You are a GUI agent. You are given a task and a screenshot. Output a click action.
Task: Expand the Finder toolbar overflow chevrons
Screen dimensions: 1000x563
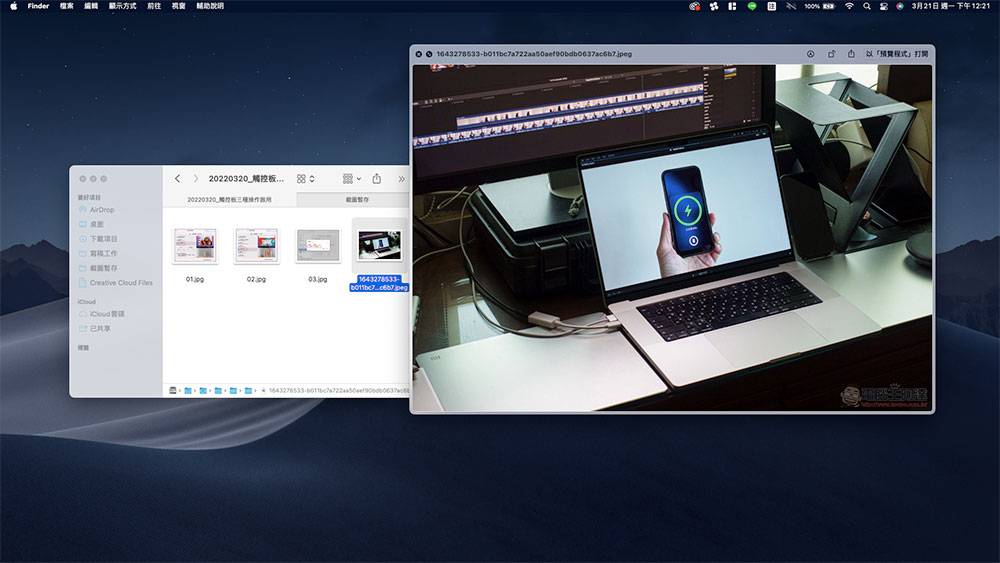[x=402, y=179]
